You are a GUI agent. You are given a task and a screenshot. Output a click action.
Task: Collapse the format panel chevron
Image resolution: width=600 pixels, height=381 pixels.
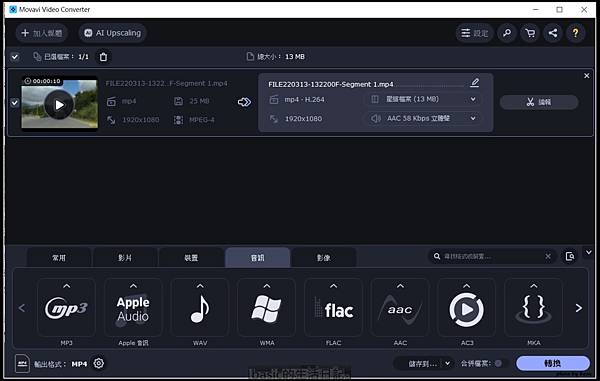pyautogui.click(x=589, y=252)
